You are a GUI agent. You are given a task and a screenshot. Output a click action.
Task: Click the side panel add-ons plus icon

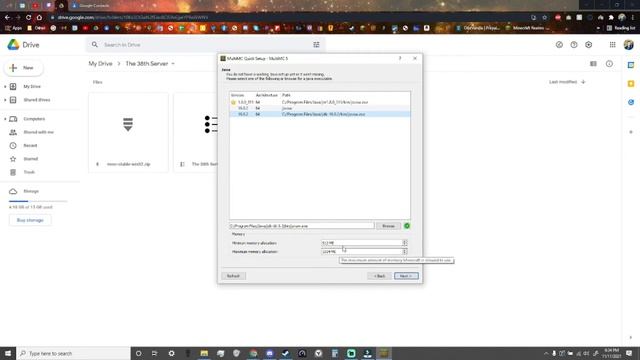(x=631, y=132)
